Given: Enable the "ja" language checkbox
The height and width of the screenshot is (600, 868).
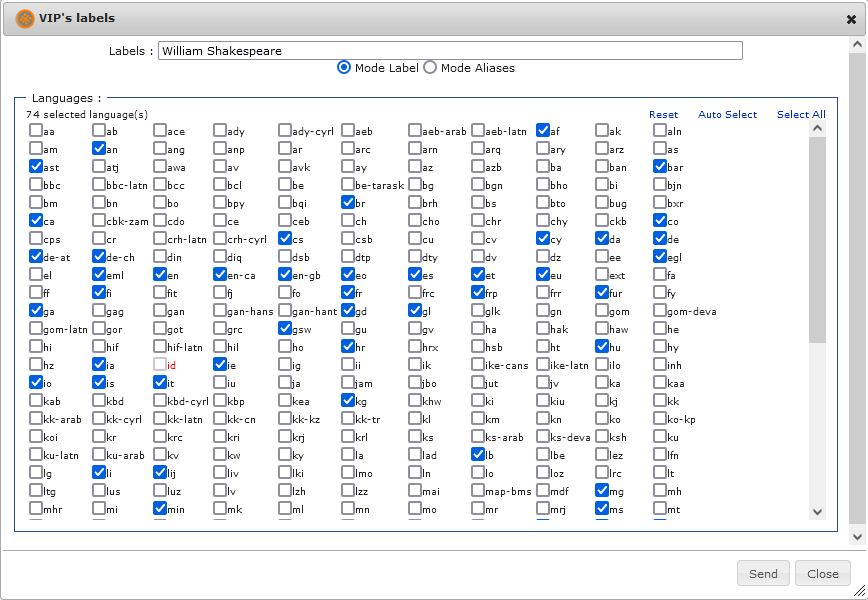Looking at the screenshot, I should (285, 384).
